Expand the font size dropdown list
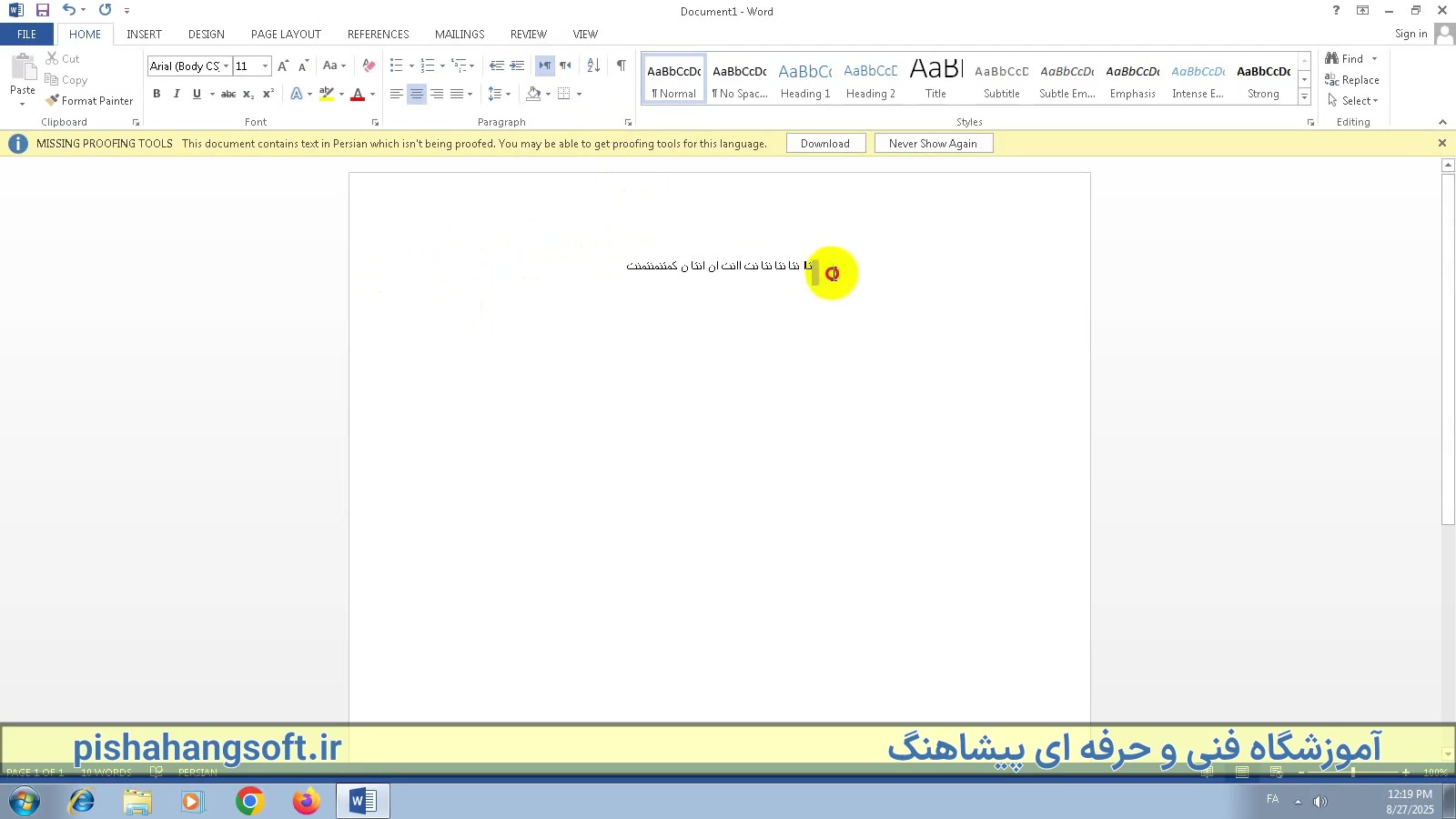The height and width of the screenshot is (819, 1456). [x=265, y=66]
